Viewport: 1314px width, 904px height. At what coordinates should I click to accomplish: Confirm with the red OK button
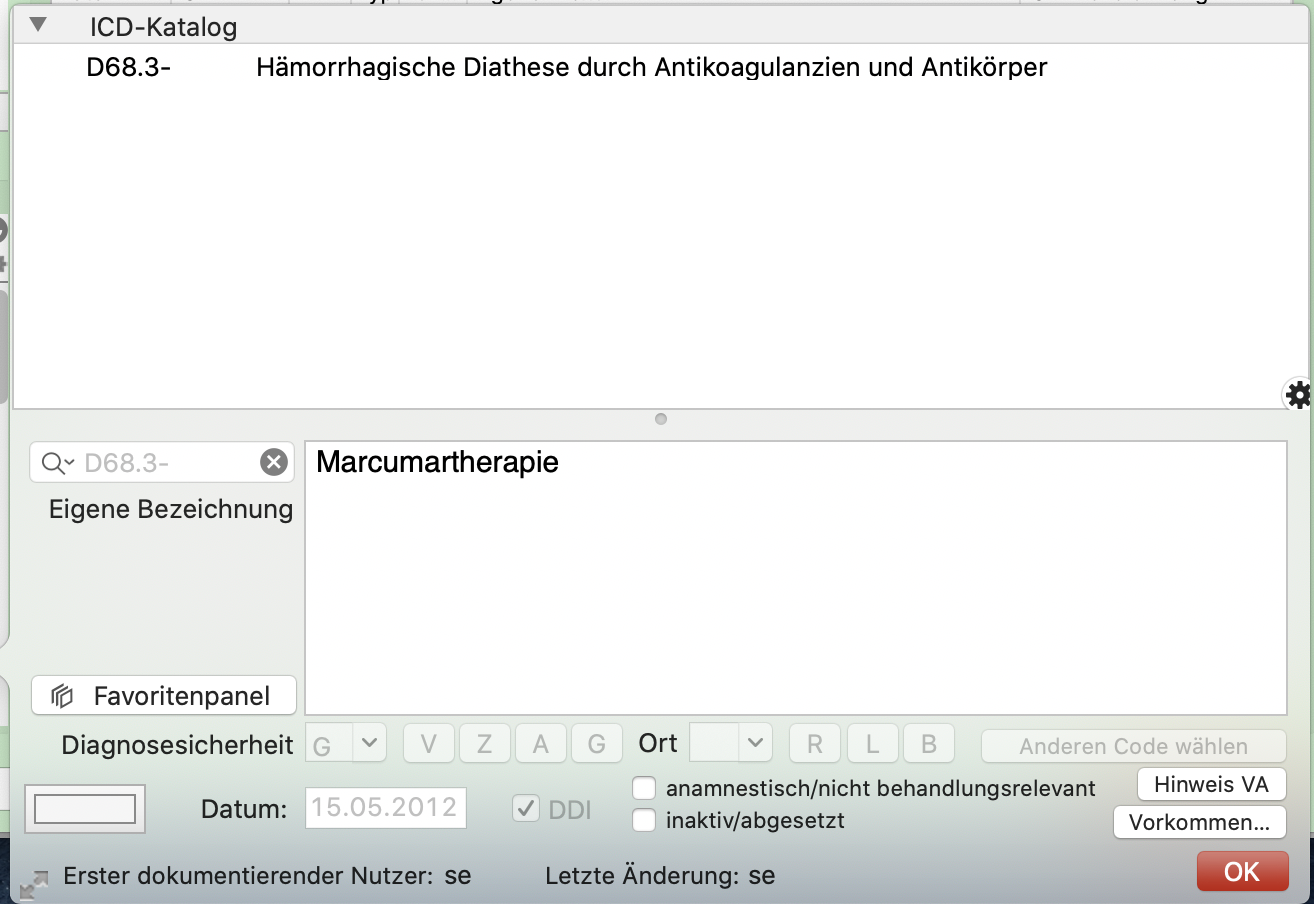click(x=1242, y=871)
